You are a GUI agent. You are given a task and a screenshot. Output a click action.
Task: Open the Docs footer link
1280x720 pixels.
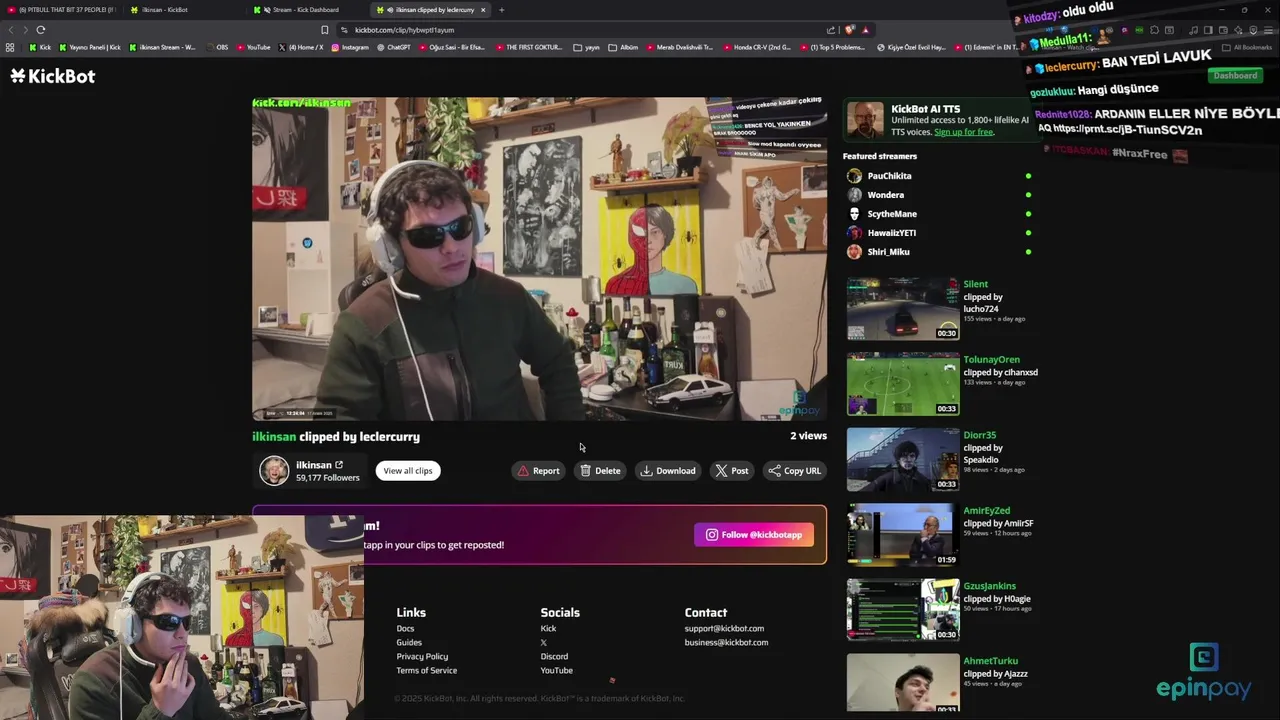(x=405, y=629)
